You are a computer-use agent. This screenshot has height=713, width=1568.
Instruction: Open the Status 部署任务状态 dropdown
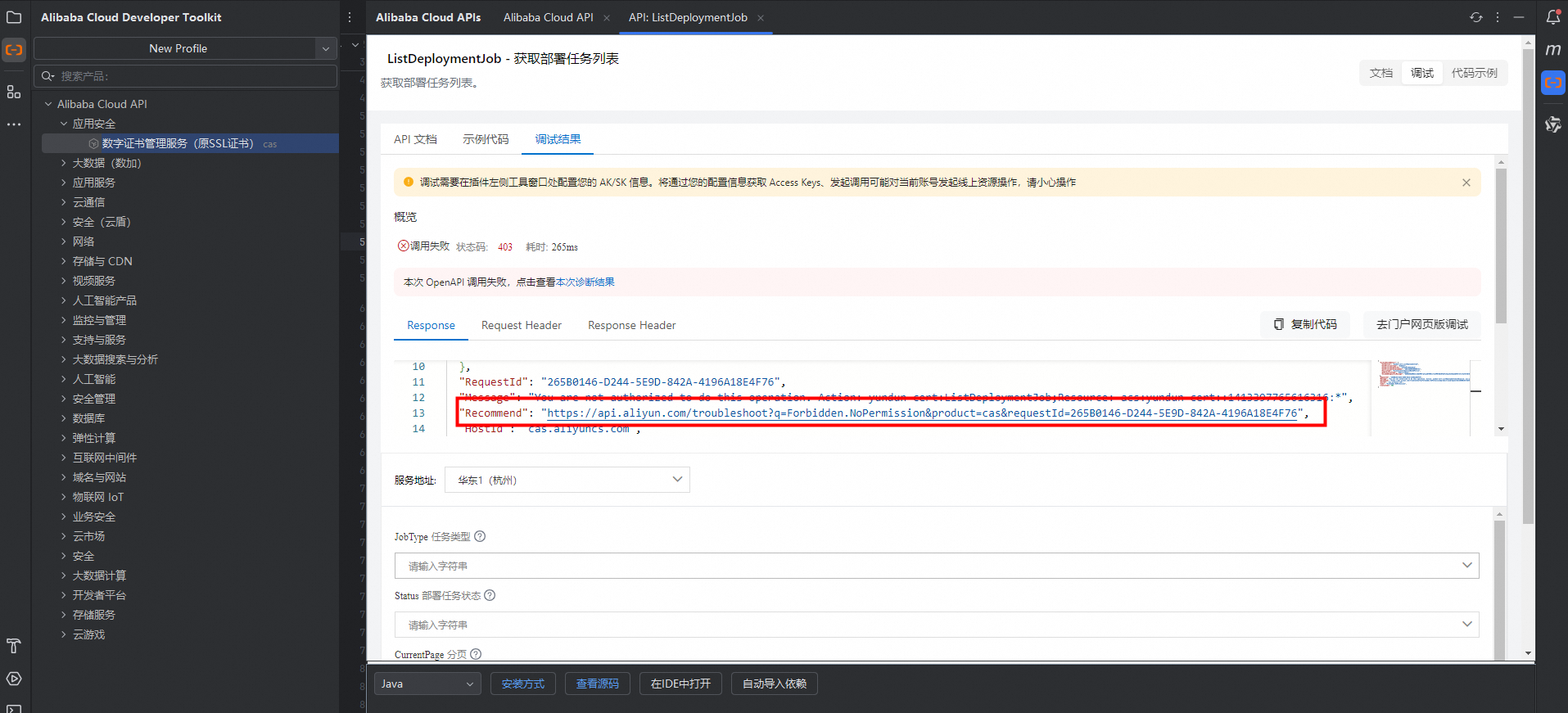tap(937, 625)
